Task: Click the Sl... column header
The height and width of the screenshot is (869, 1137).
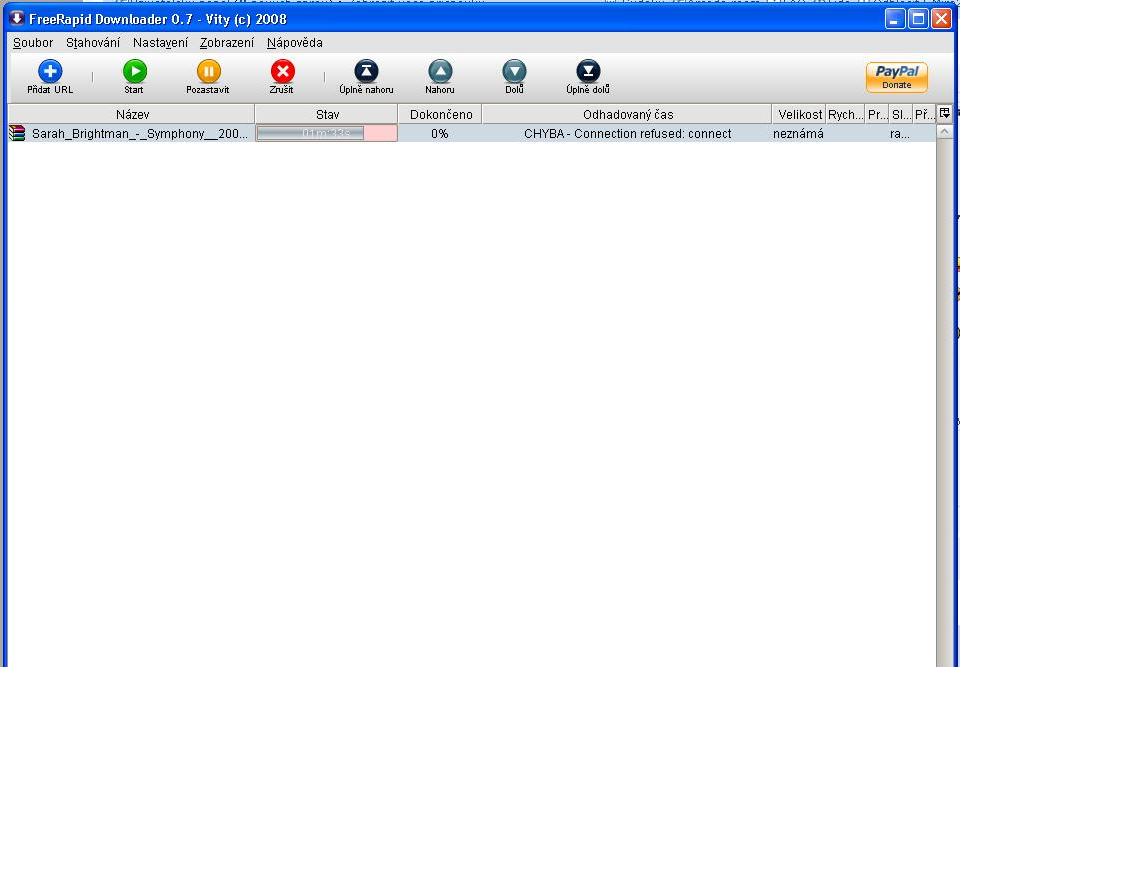Action: point(901,114)
